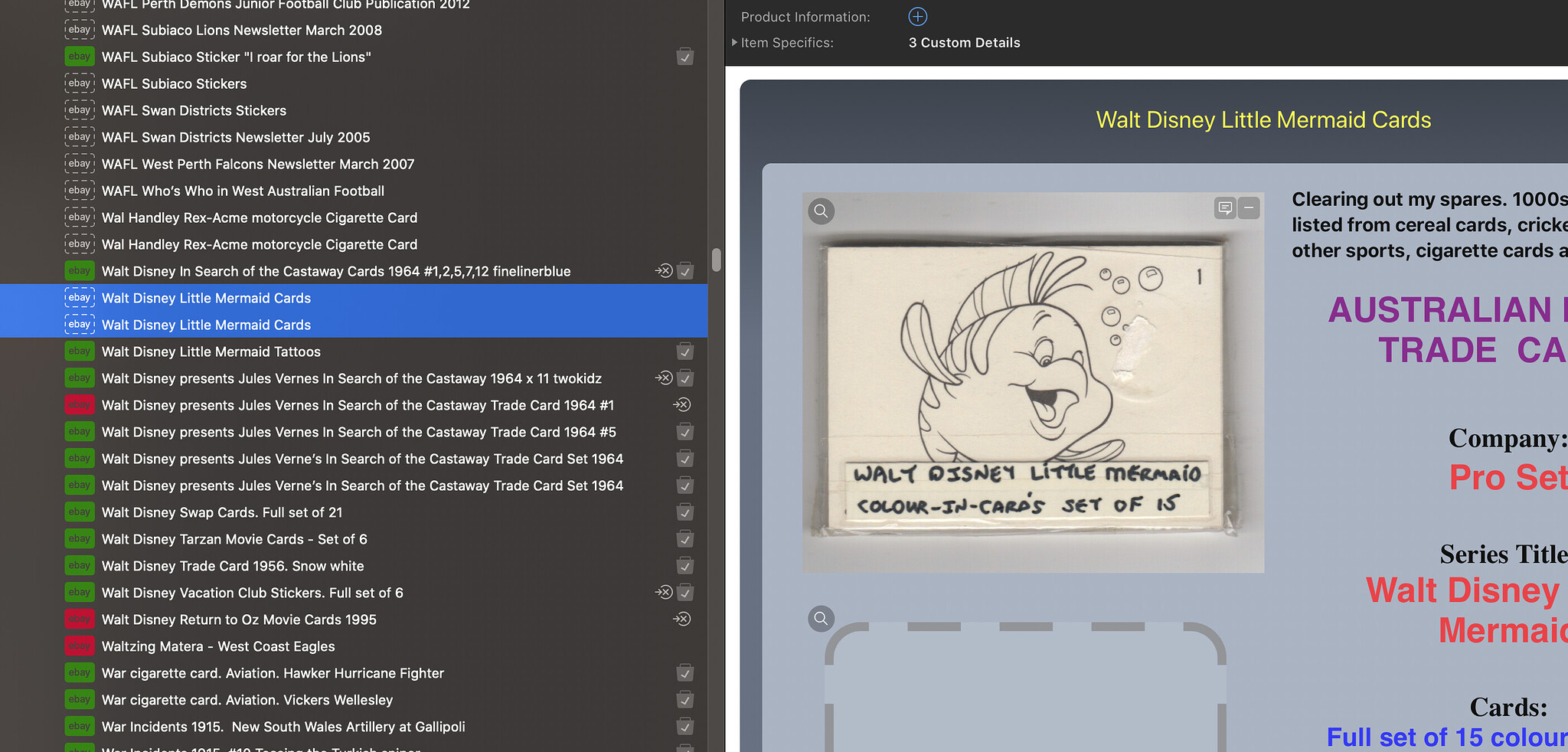Zoom the Flounder card image with the magnifier
This screenshot has height=752, width=1568.
tap(821, 211)
